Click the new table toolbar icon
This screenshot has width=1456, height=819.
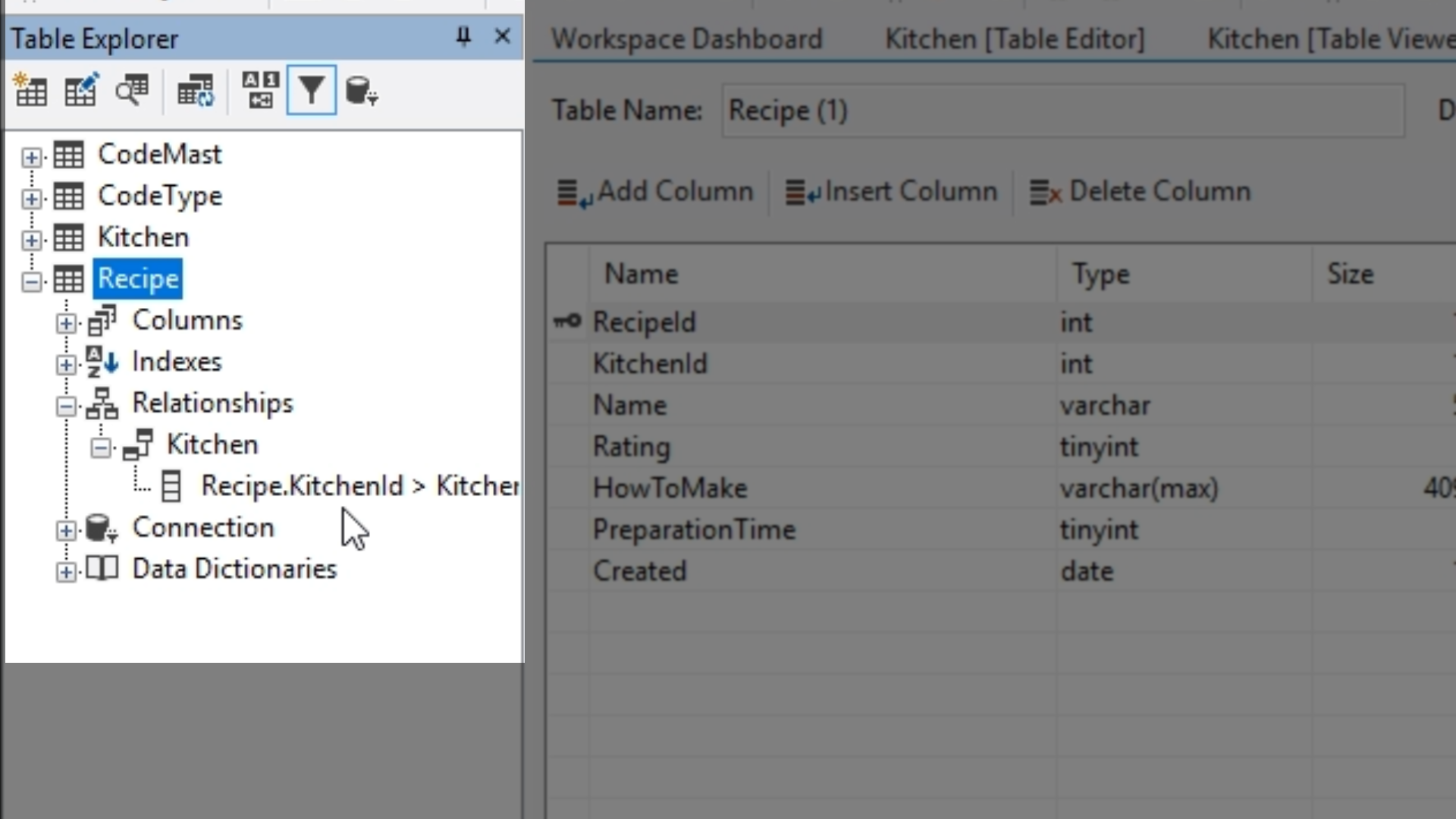point(31,91)
